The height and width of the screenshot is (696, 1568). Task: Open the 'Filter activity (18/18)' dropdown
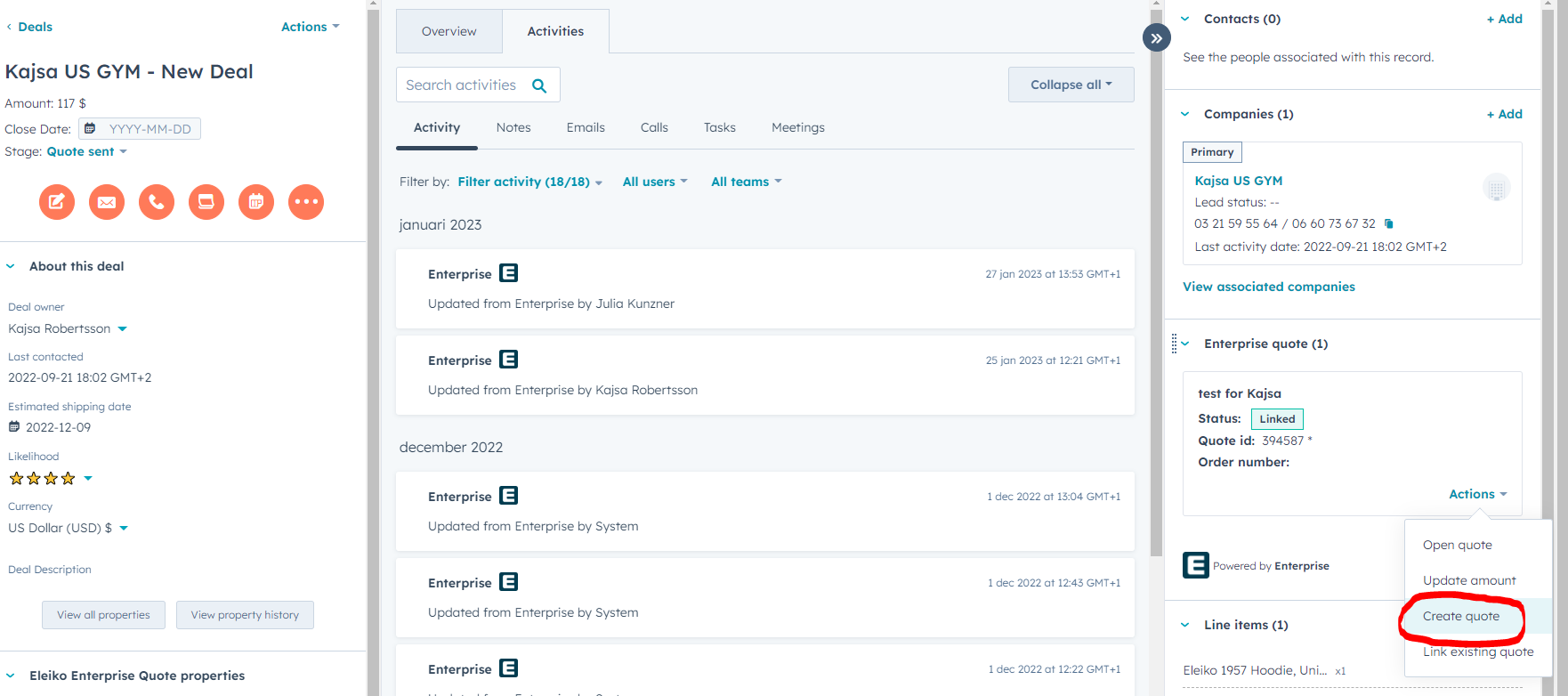(529, 182)
